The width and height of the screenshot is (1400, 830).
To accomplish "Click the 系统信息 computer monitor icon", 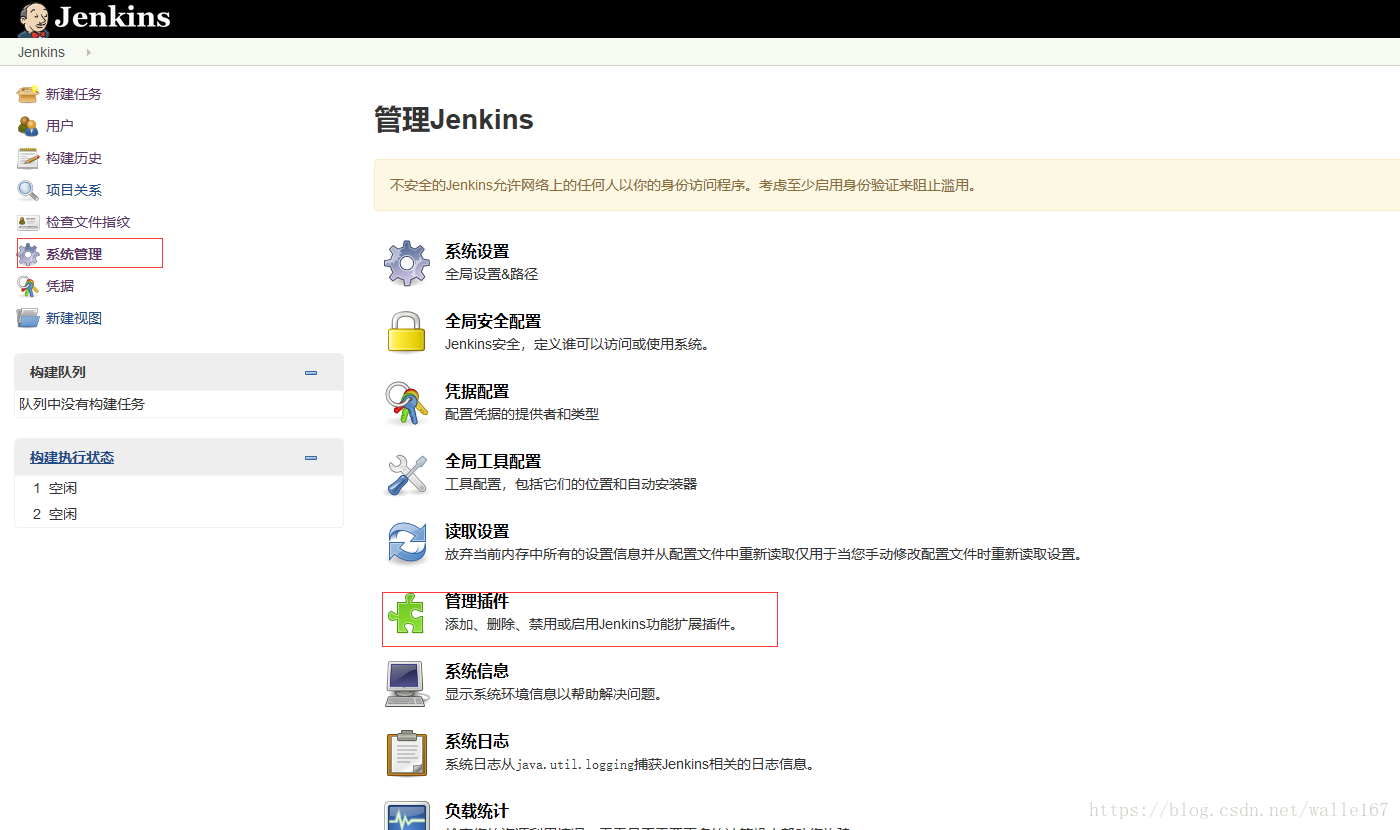I will [407, 684].
